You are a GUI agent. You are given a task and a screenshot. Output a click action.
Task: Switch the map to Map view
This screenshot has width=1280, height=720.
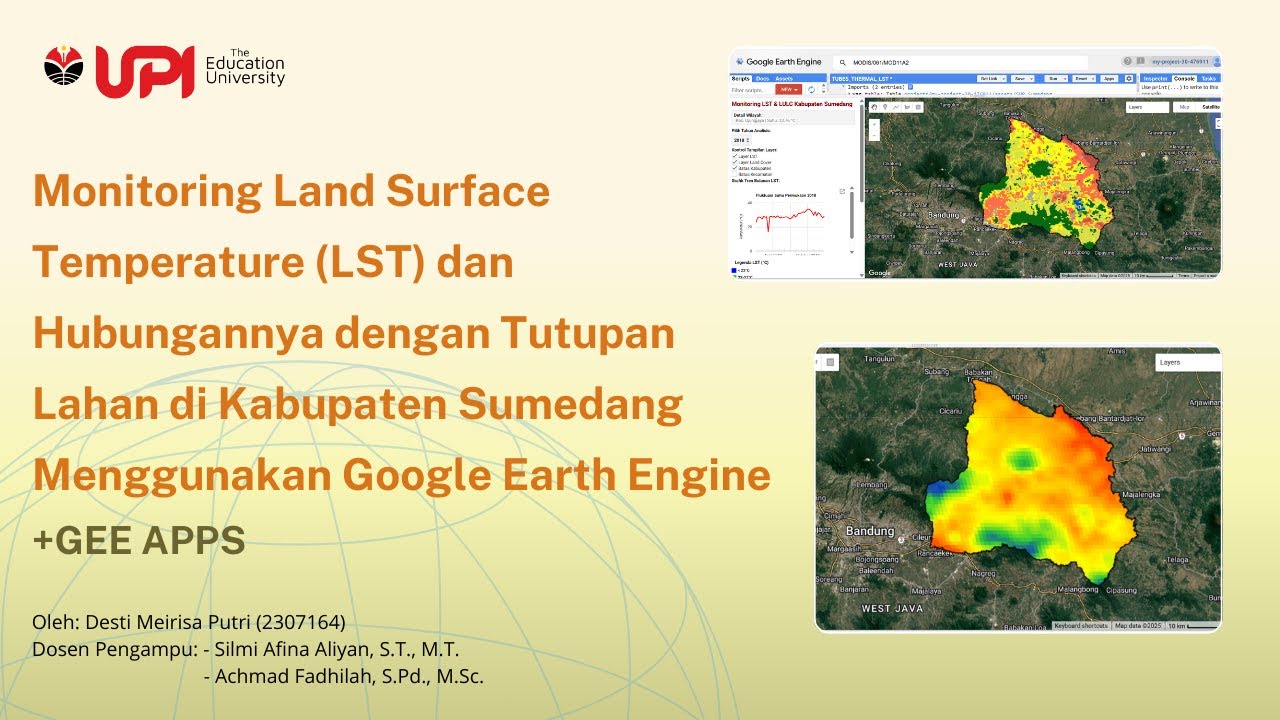1184,107
